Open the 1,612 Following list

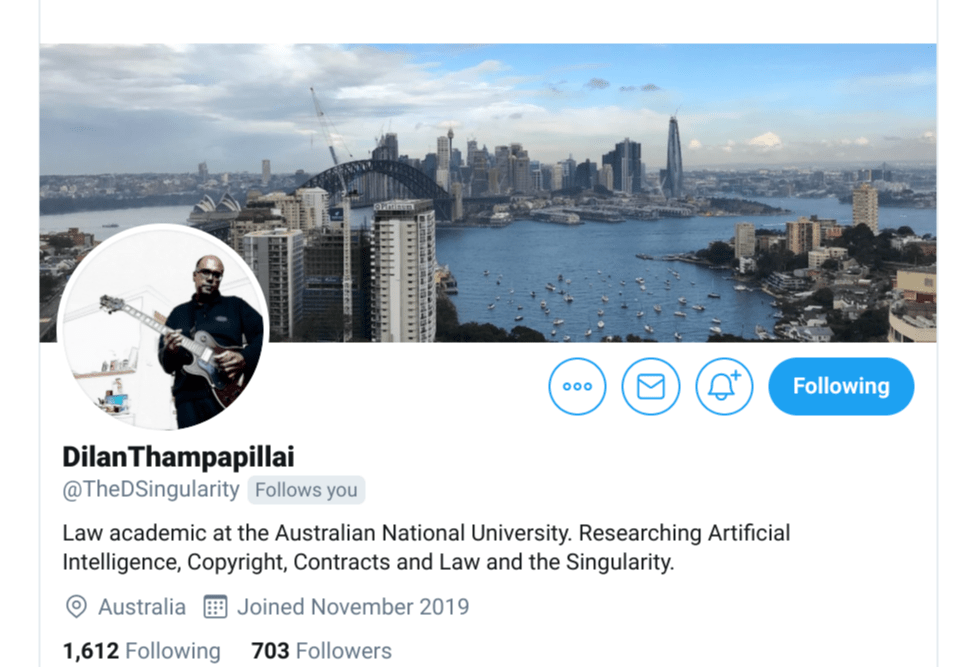click(x=142, y=651)
